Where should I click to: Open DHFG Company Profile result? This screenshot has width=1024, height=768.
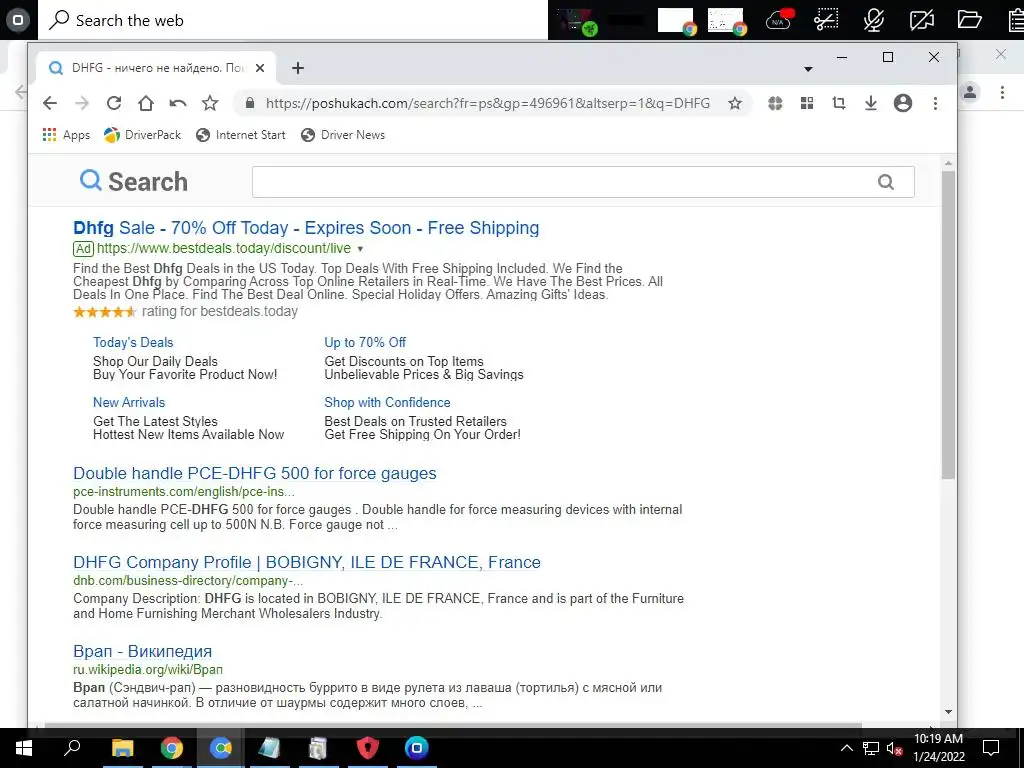tap(307, 562)
